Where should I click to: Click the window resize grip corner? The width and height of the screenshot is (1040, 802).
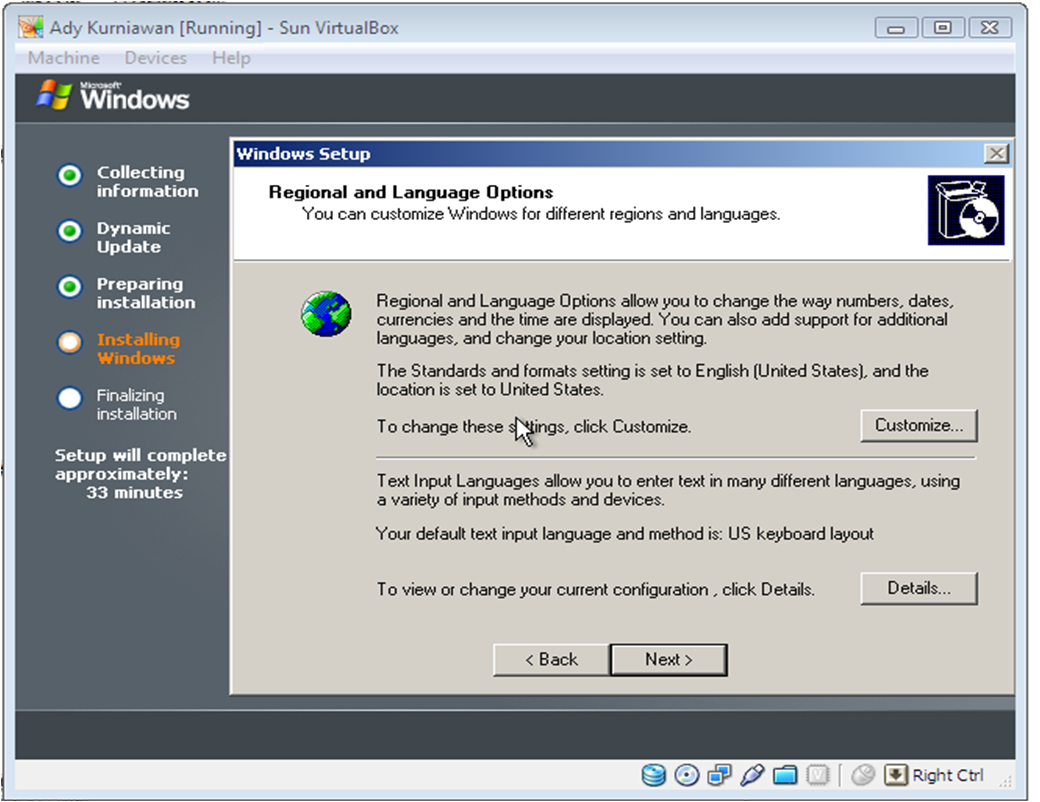[x=1006, y=781]
